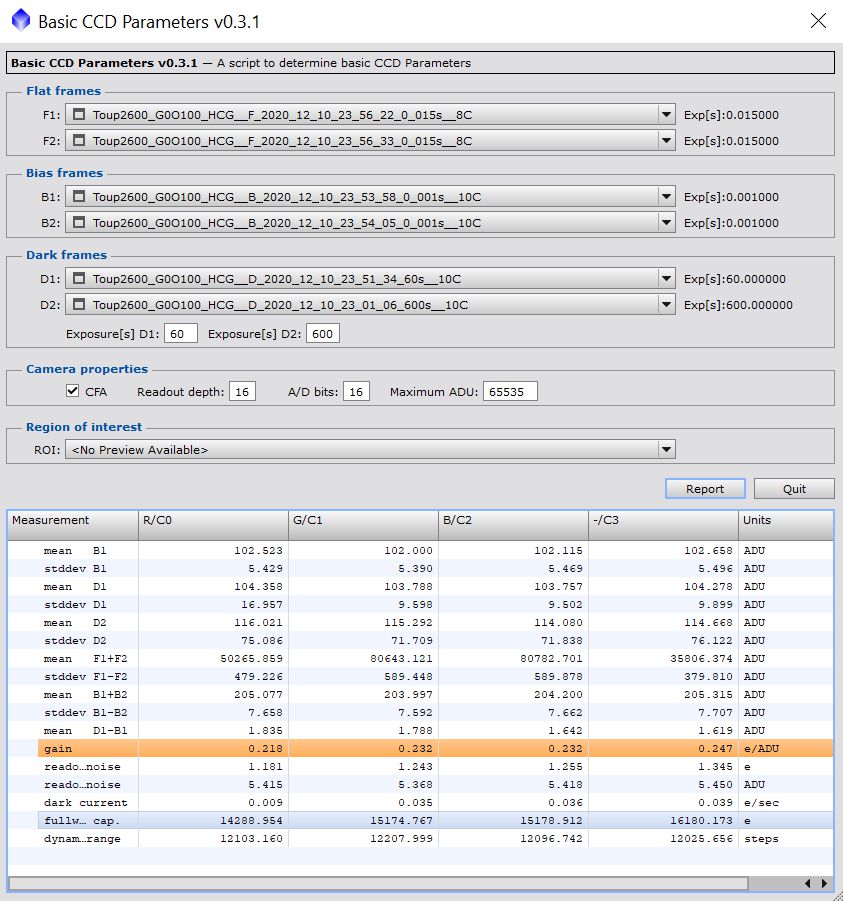Expand the ROI preview dropdown
Screen dimensions: 843x901
point(666,449)
